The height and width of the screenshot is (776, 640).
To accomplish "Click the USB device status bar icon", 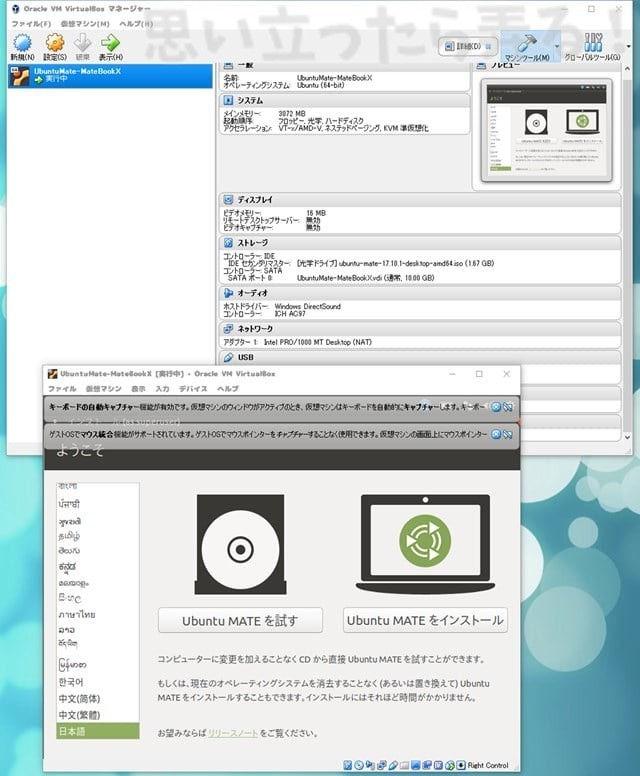I will [x=393, y=765].
